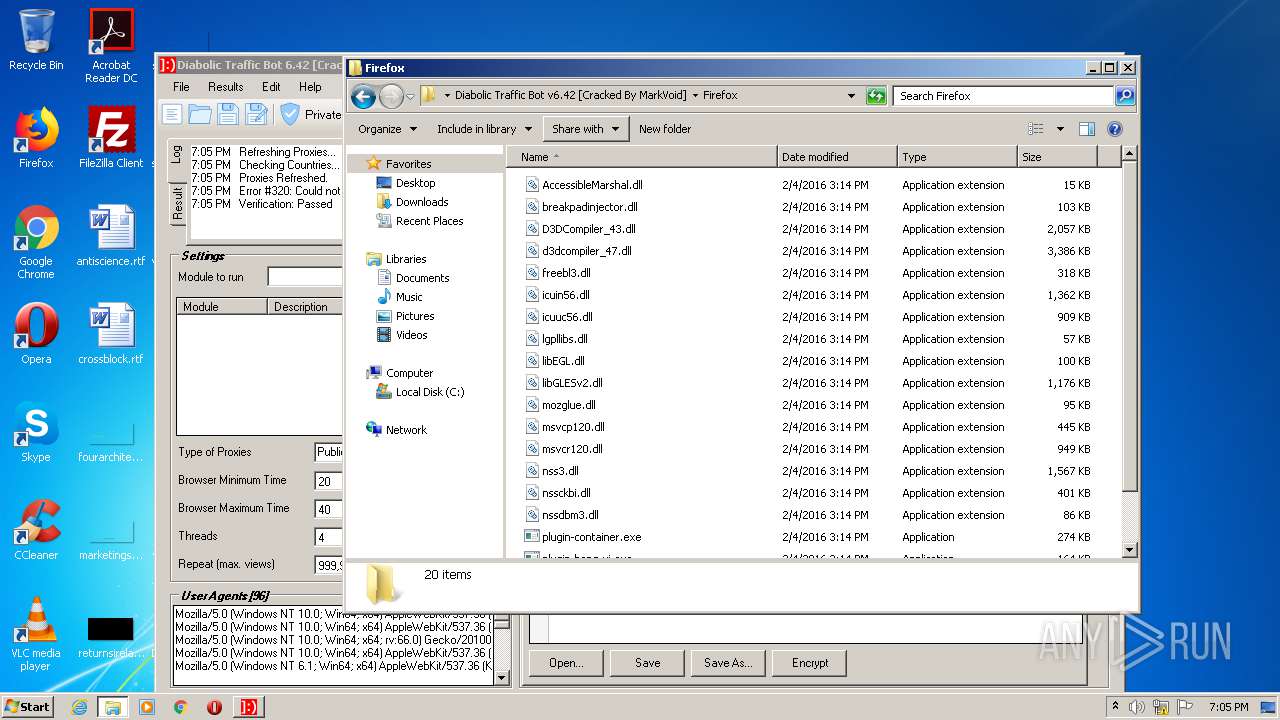
Task: Click file list scroll down arrow
Action: pyautogui.click(x=1130, y=550)
